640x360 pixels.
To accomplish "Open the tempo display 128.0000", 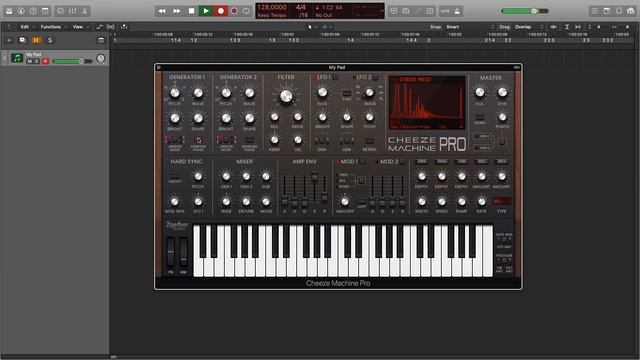I will pos(272,7).
